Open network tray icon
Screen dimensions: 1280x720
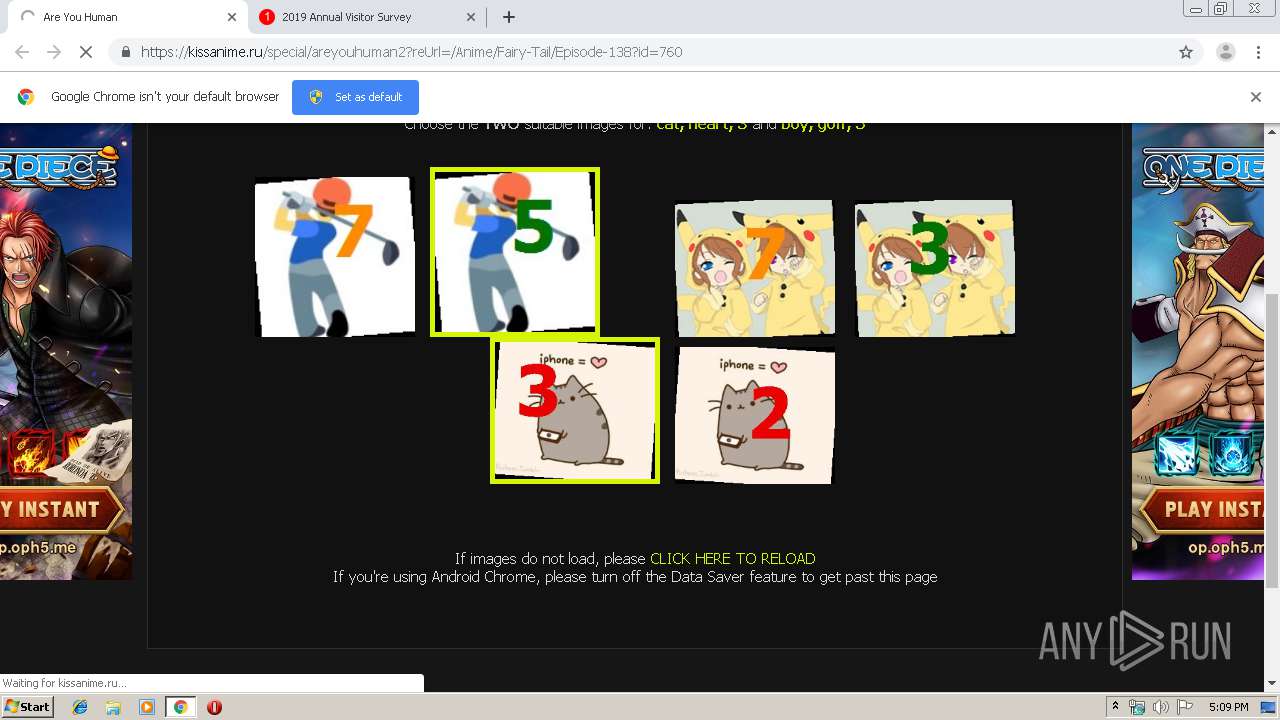click(1137, 707)
